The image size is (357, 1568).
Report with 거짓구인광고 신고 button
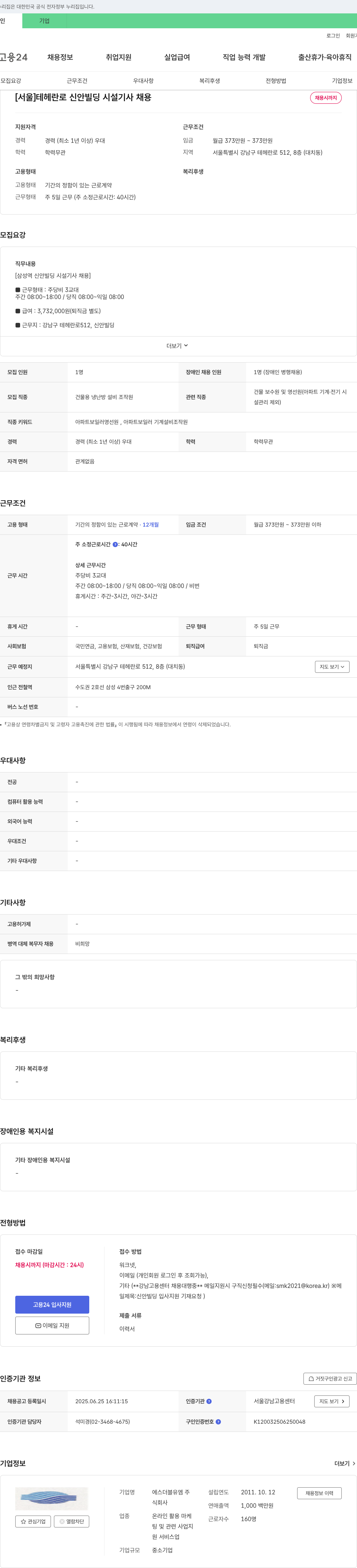[x=330, y=1379]
